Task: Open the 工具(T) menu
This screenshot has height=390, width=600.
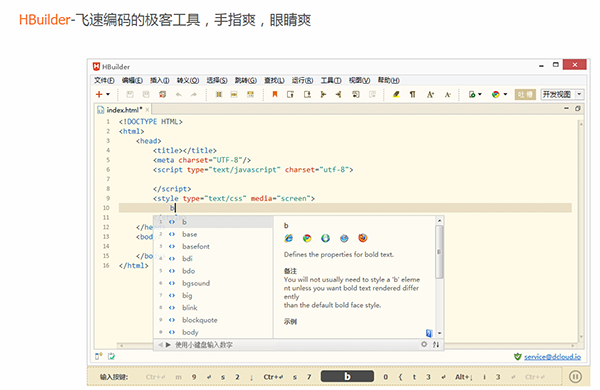Action: click(331, 80)
